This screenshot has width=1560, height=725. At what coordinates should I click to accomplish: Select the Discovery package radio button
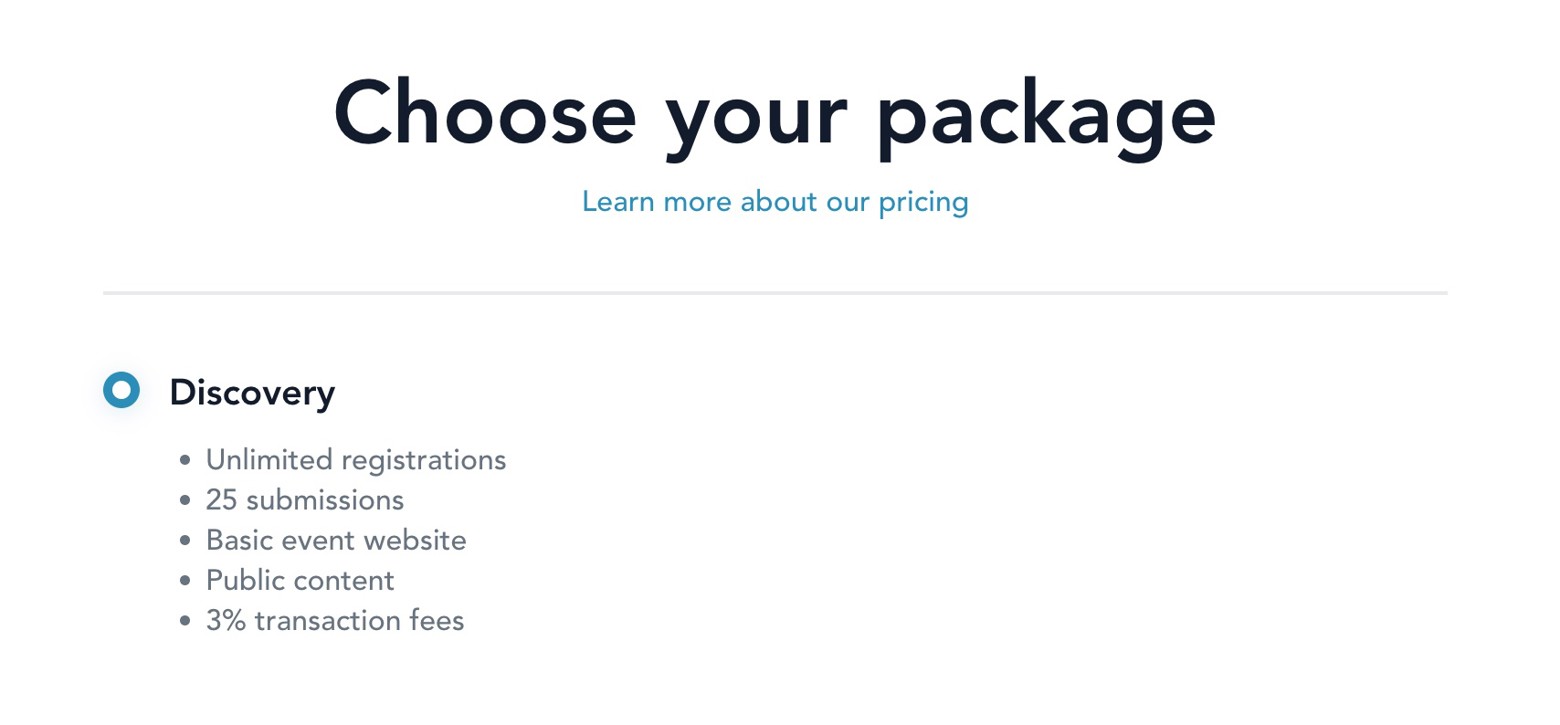[121, 391]
